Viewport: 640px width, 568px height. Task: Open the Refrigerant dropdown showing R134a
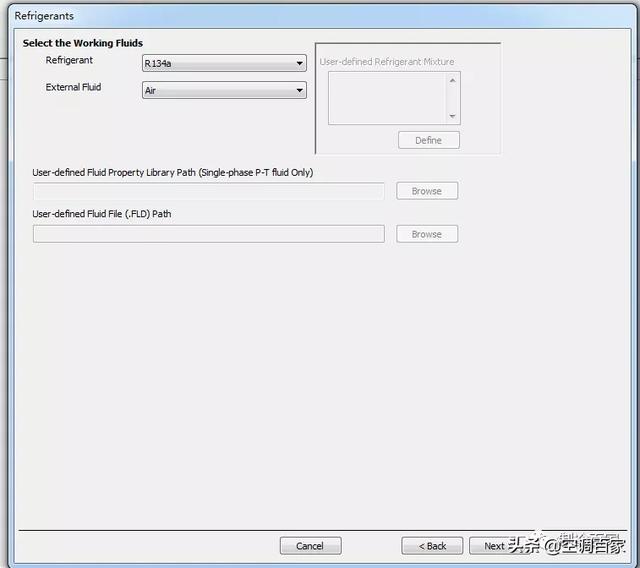coord(224,64)
